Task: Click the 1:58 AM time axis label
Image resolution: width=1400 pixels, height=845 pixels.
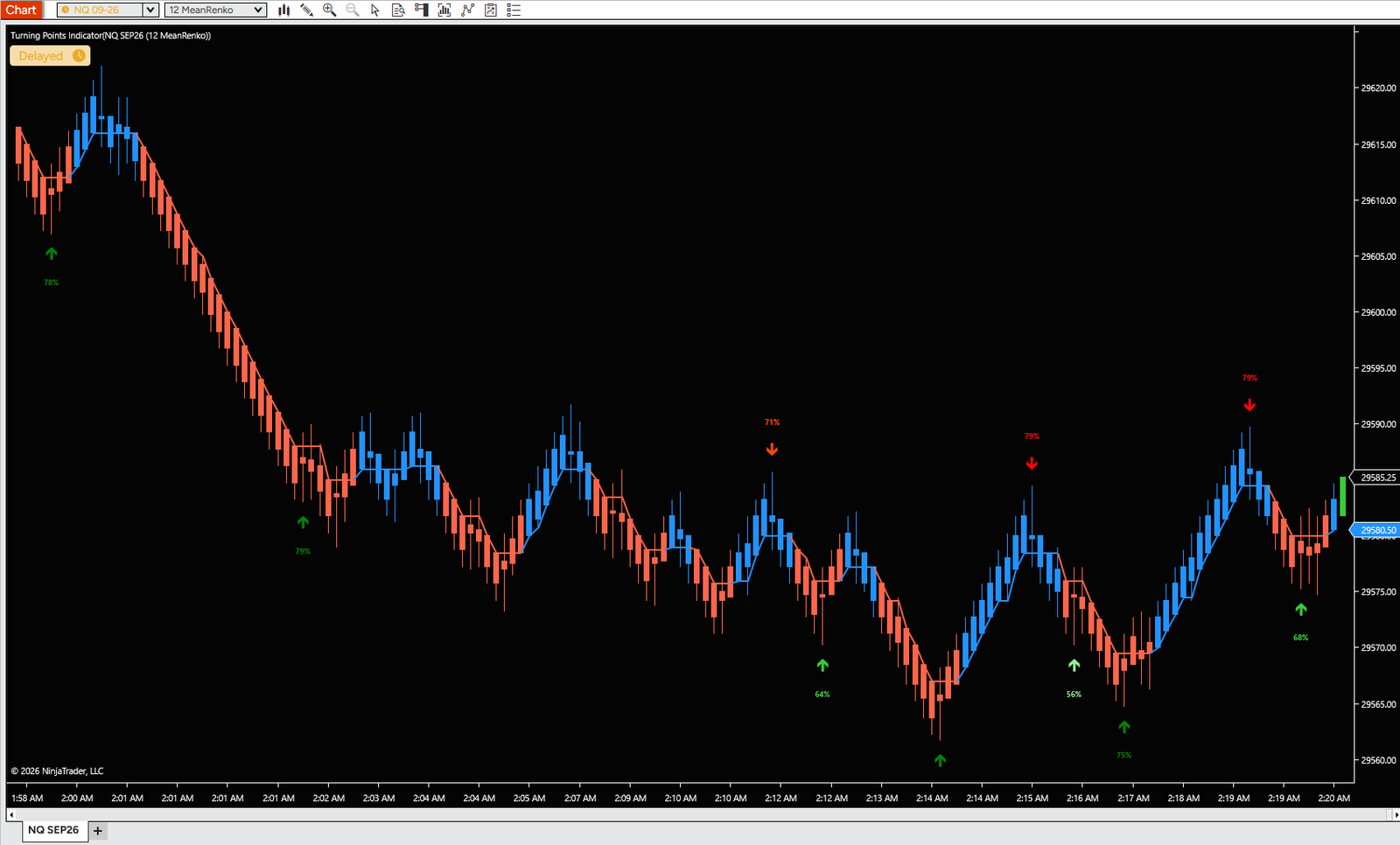Action: [x=27, y=798]
